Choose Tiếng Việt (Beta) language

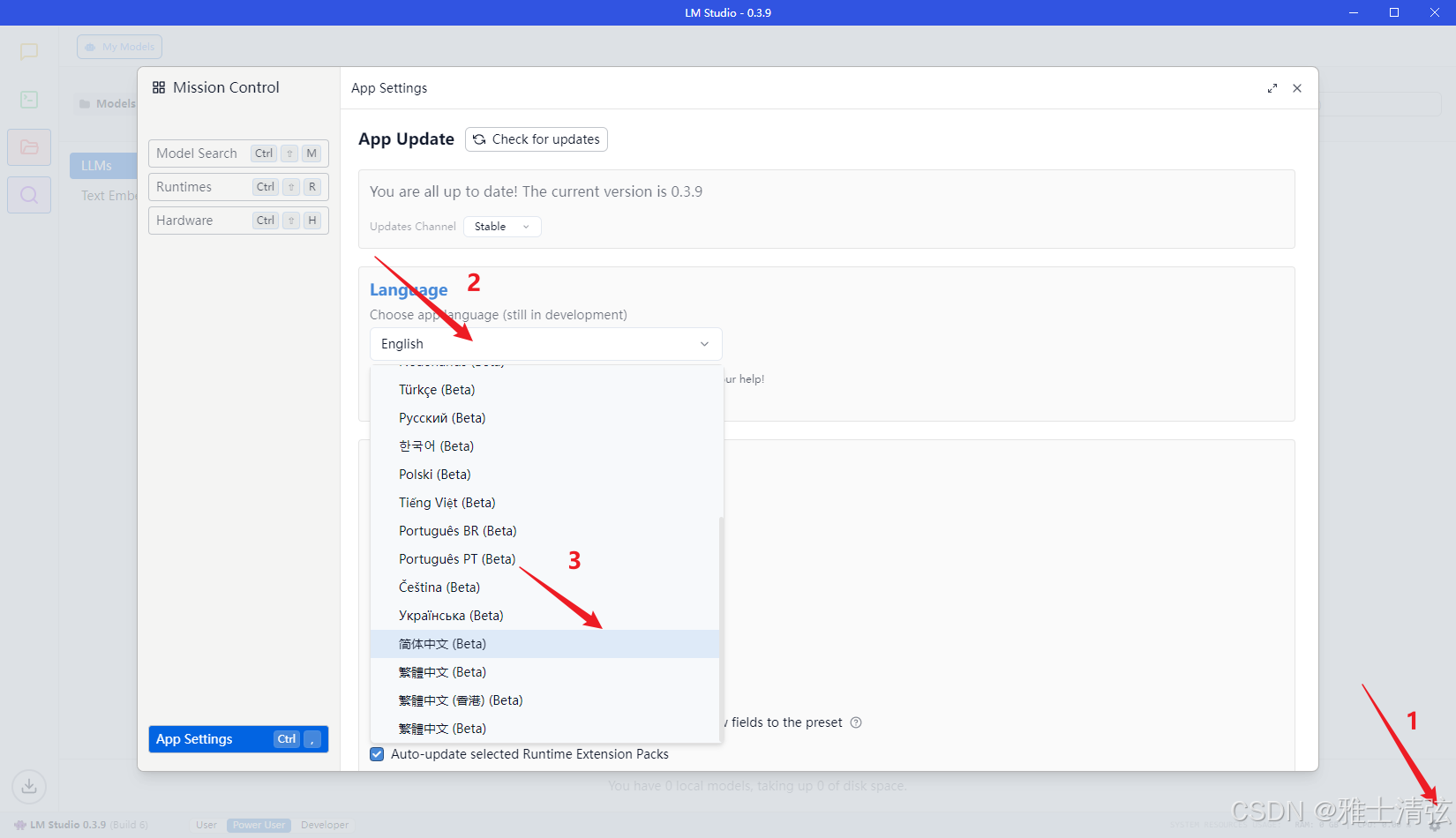click(544, 503)
